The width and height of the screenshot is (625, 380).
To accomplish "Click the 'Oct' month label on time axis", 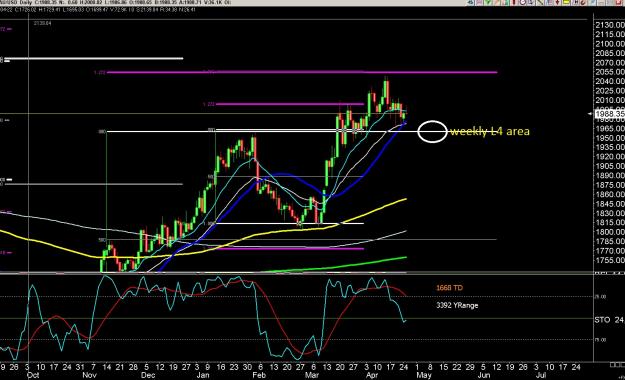I will pos(33,375).
